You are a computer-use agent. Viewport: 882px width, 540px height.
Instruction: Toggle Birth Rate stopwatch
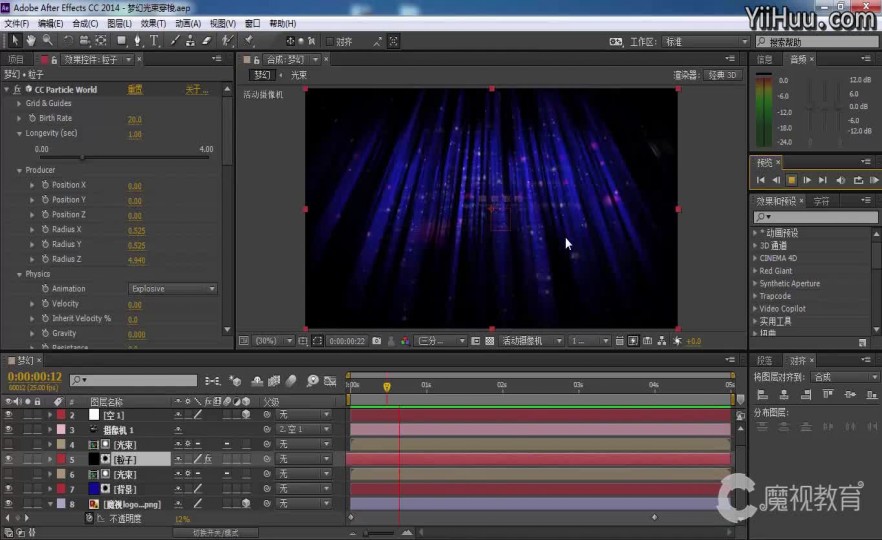(32, 118)
